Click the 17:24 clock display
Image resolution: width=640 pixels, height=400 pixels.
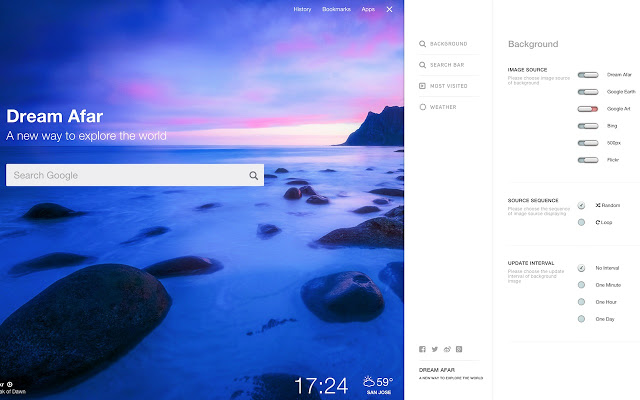click(x=321, y=386)
